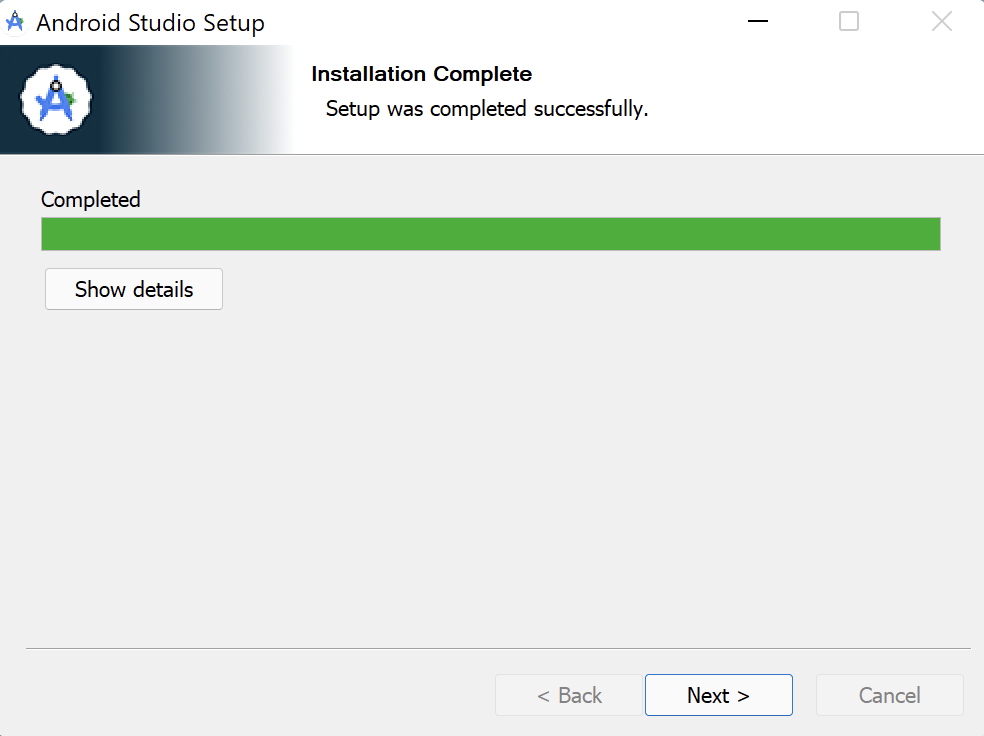This screenshot has height=736, width=984.
Task: Click the horizontal separator line above the buttons
Action: 498,648
